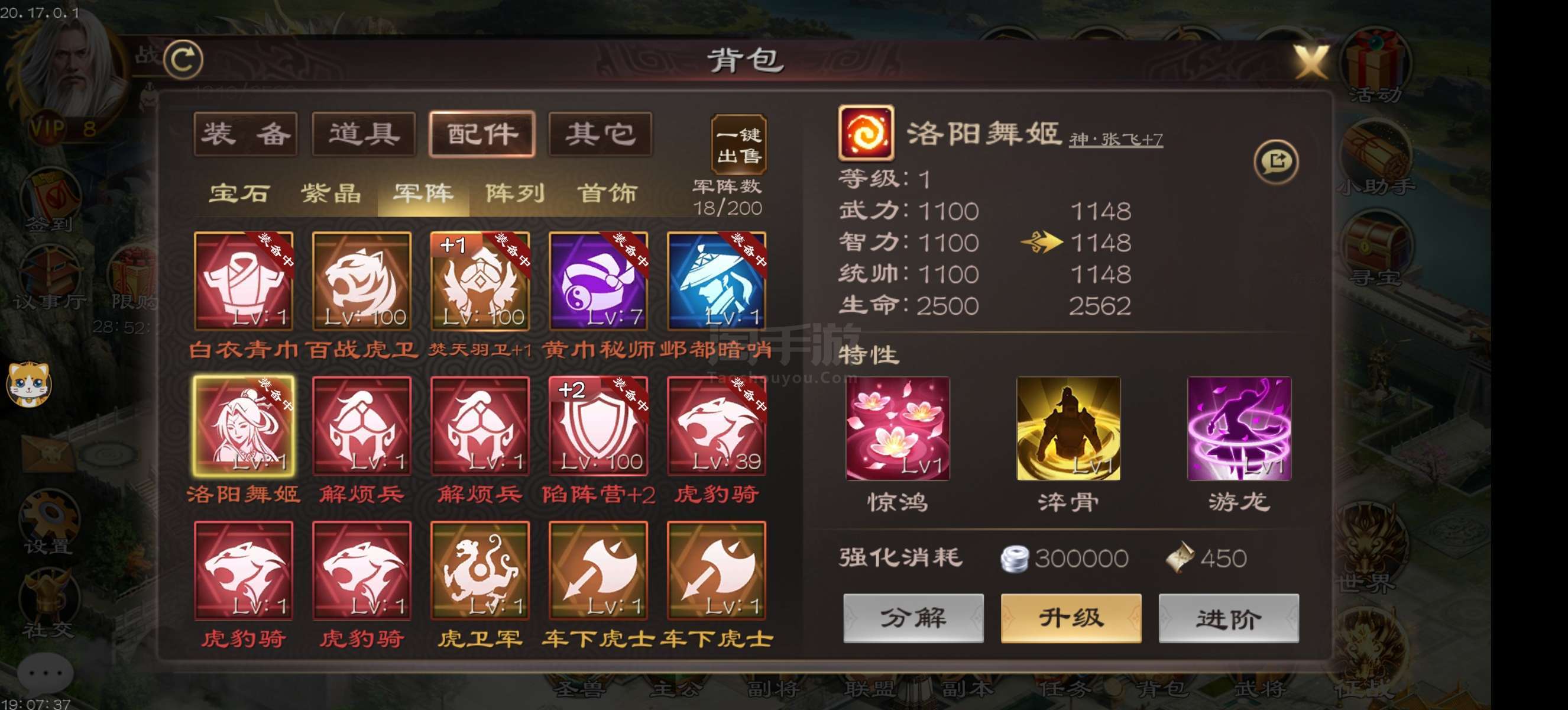Open the 游龙 trait icon
Viewport: 1568px width, 710px height.
1239,429
